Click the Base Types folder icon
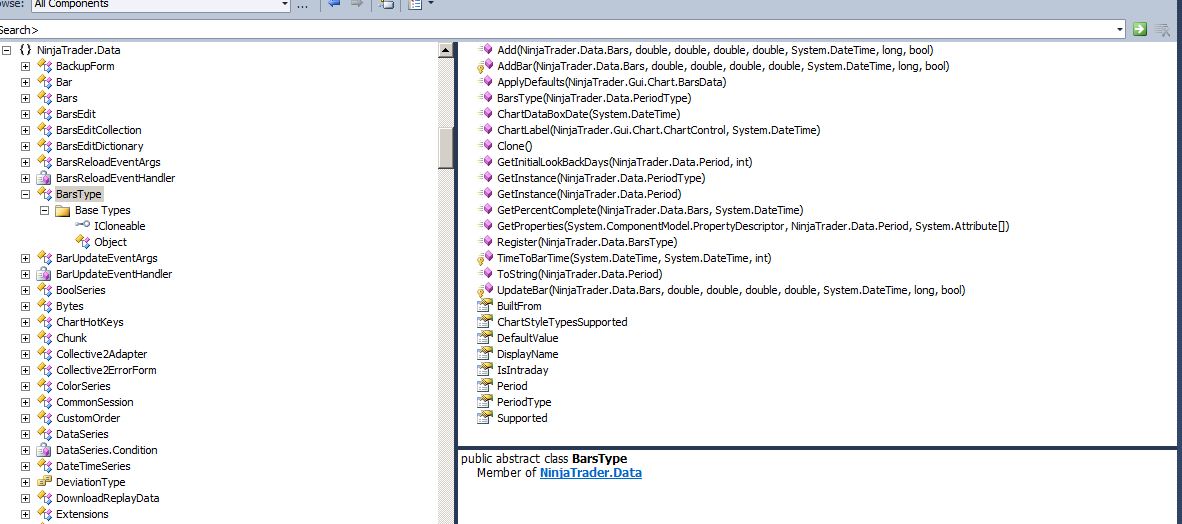The width and height of the screenshot is (1182, 524). (x=63, y=210)
